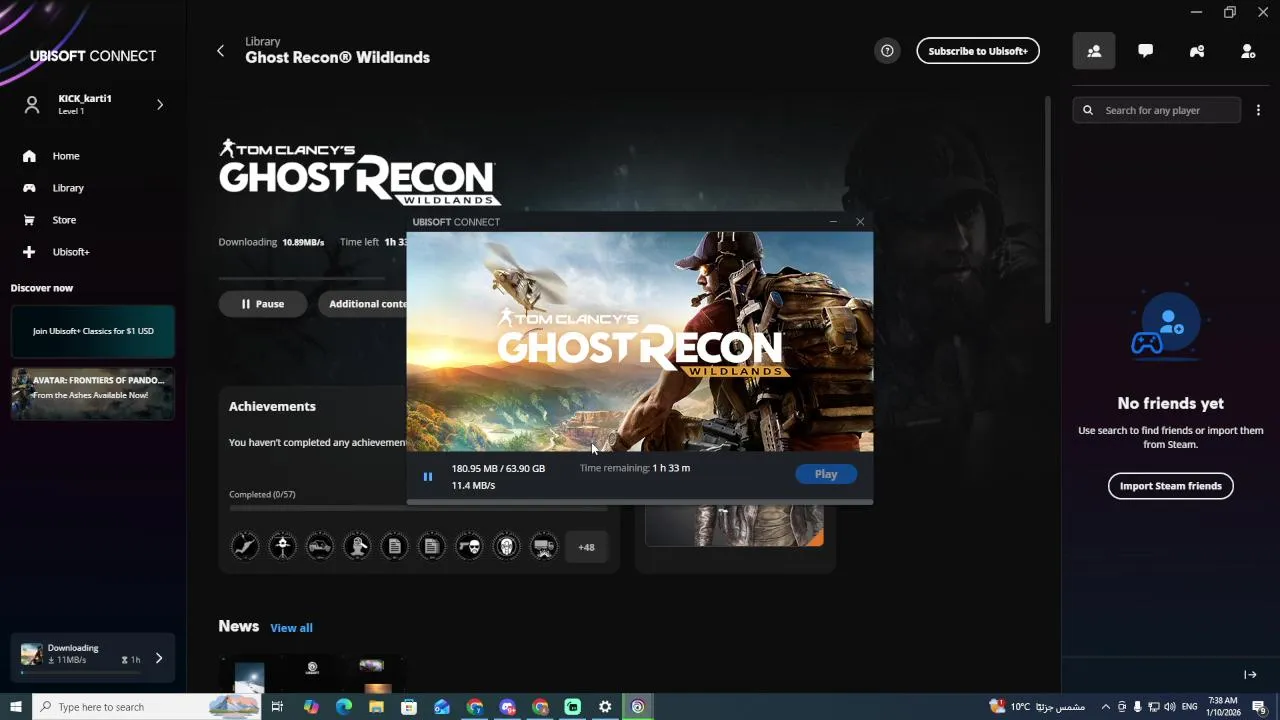Close the Ubisoft Connect popup window

coord(860,222)
